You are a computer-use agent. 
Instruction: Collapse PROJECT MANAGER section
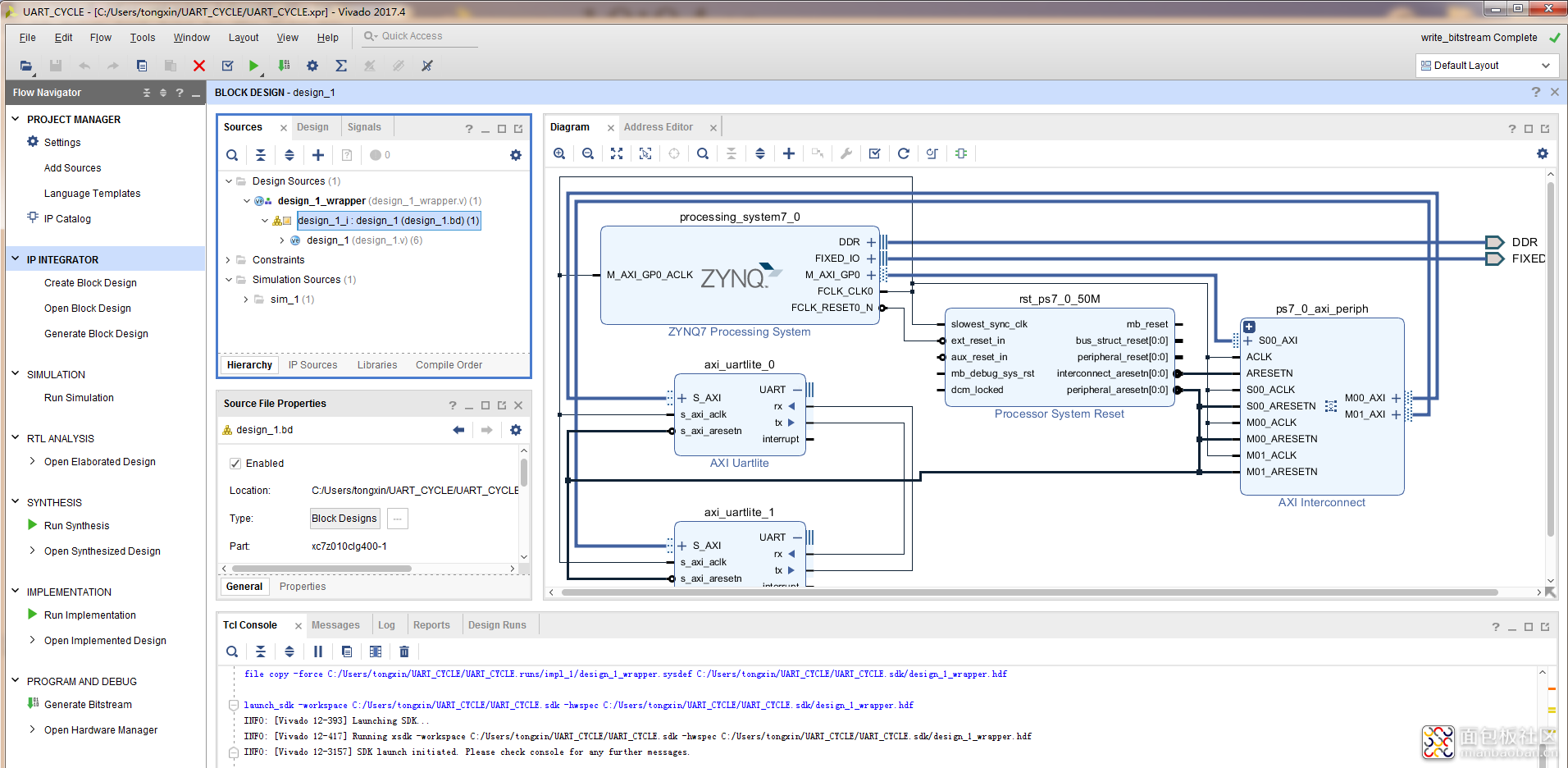pyautogui.click(x=15, y=119)
